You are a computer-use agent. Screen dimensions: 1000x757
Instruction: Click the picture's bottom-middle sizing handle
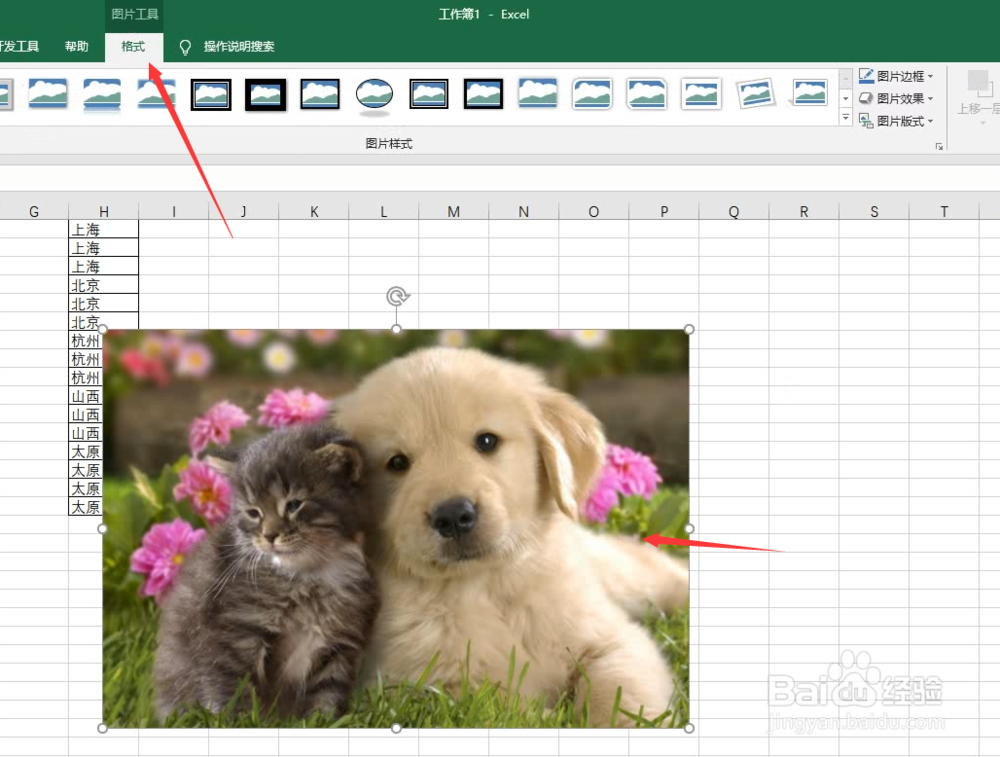point(396,728)
